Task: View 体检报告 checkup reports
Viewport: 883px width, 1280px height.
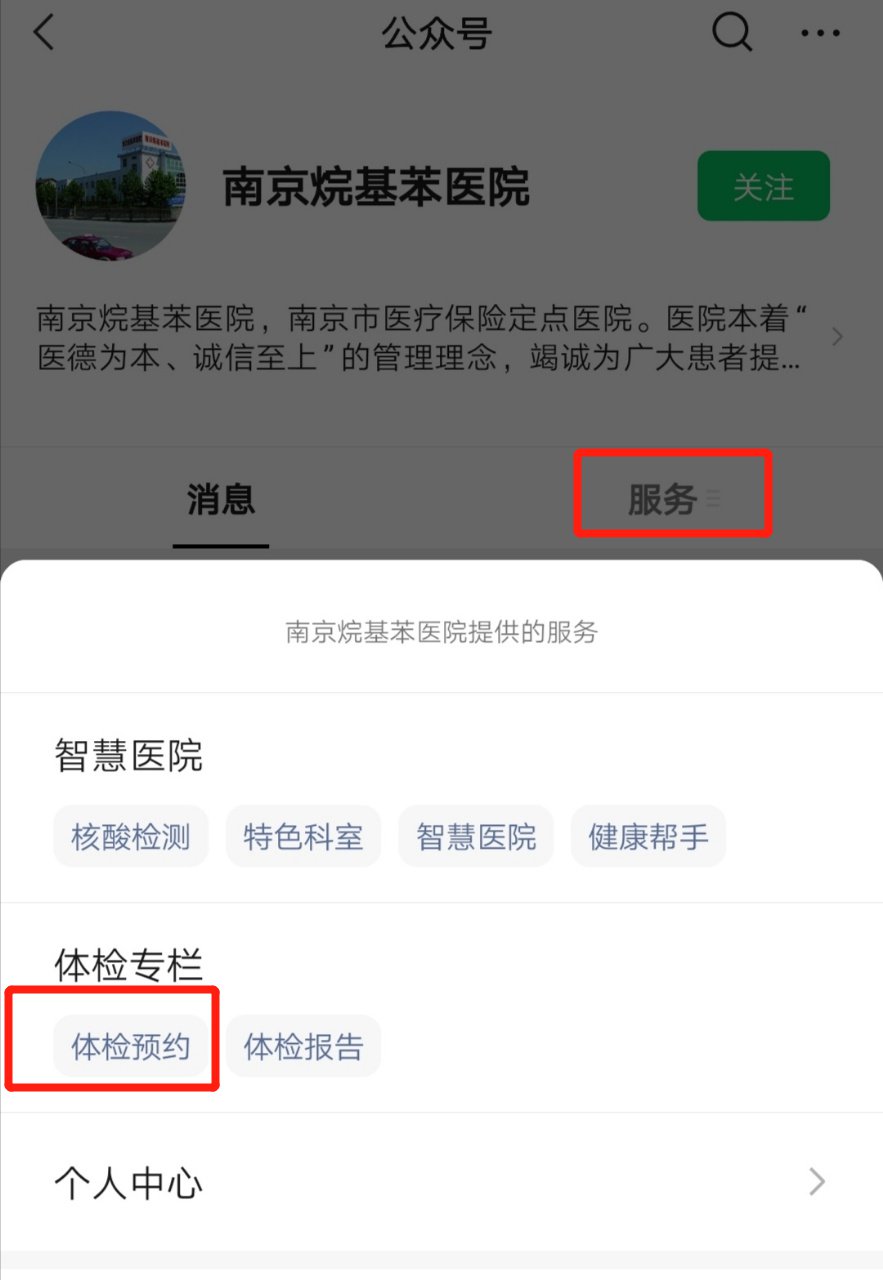Action: pos(303,1046)
